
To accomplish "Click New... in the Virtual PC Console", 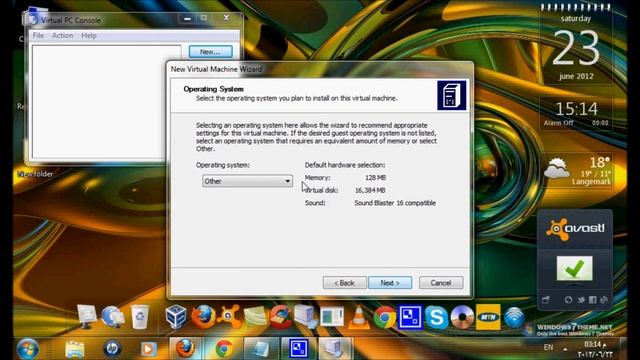I will tap(210, 52).
